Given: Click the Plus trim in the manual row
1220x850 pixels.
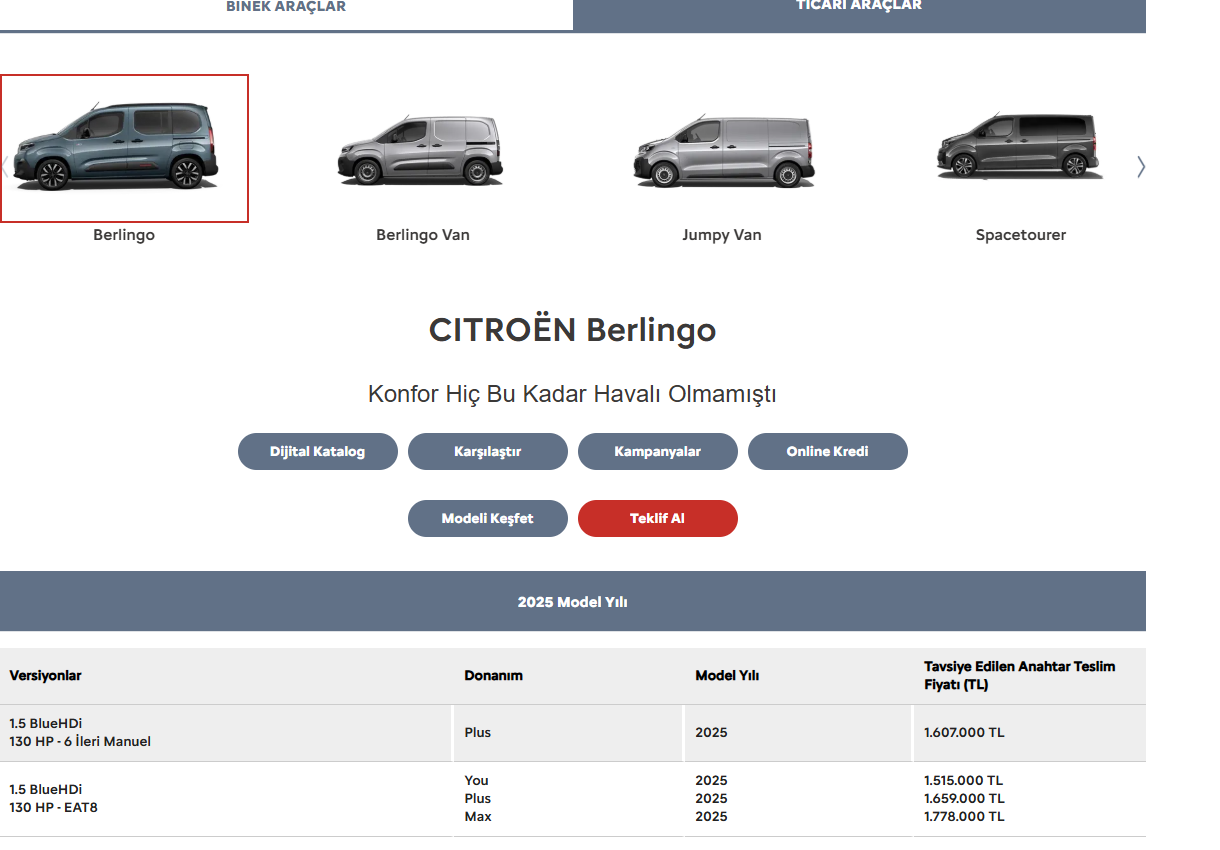Looking at the screenshot, I should click(478, 733).
